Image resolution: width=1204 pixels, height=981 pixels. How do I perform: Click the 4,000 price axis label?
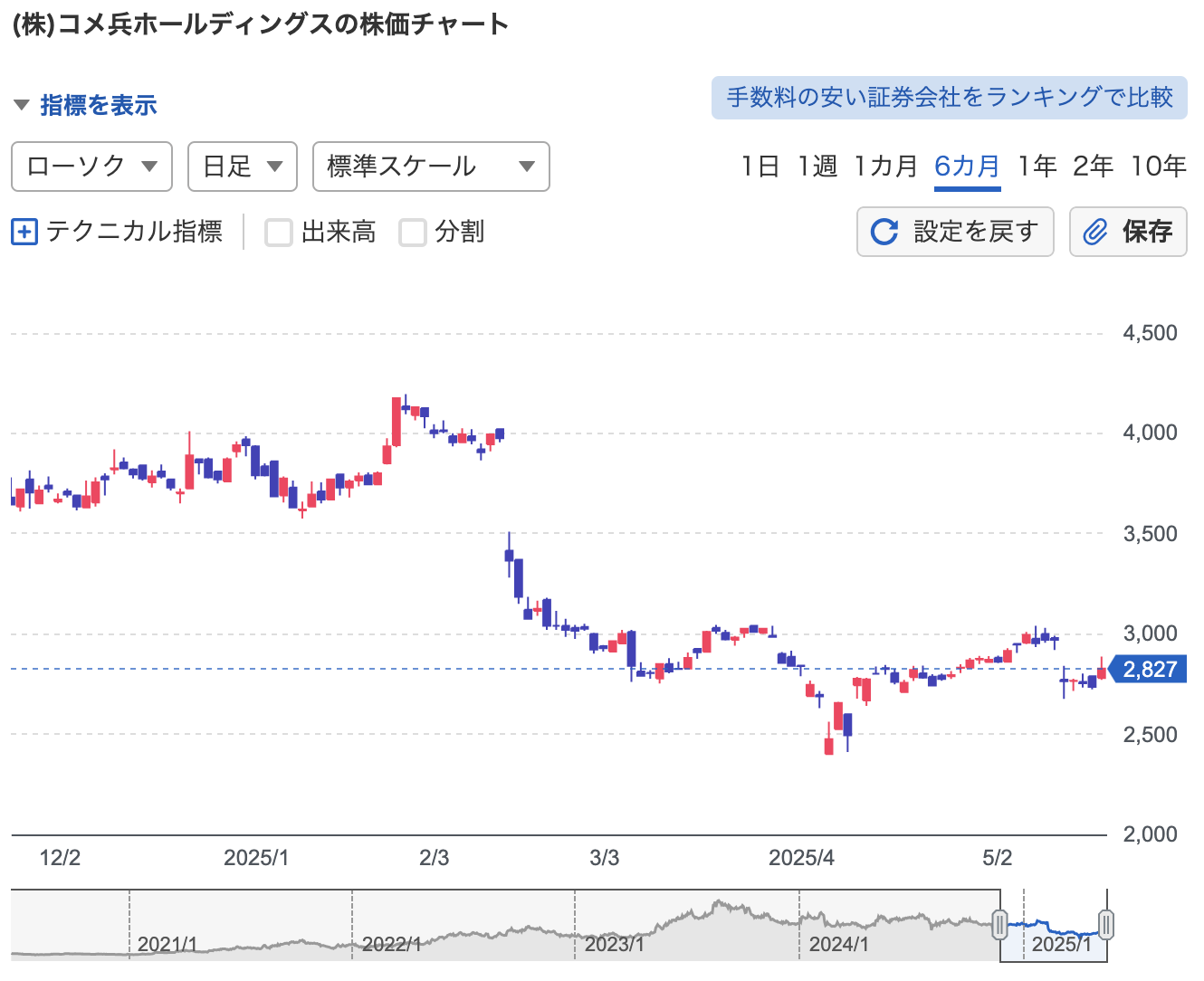(1151, 433)
